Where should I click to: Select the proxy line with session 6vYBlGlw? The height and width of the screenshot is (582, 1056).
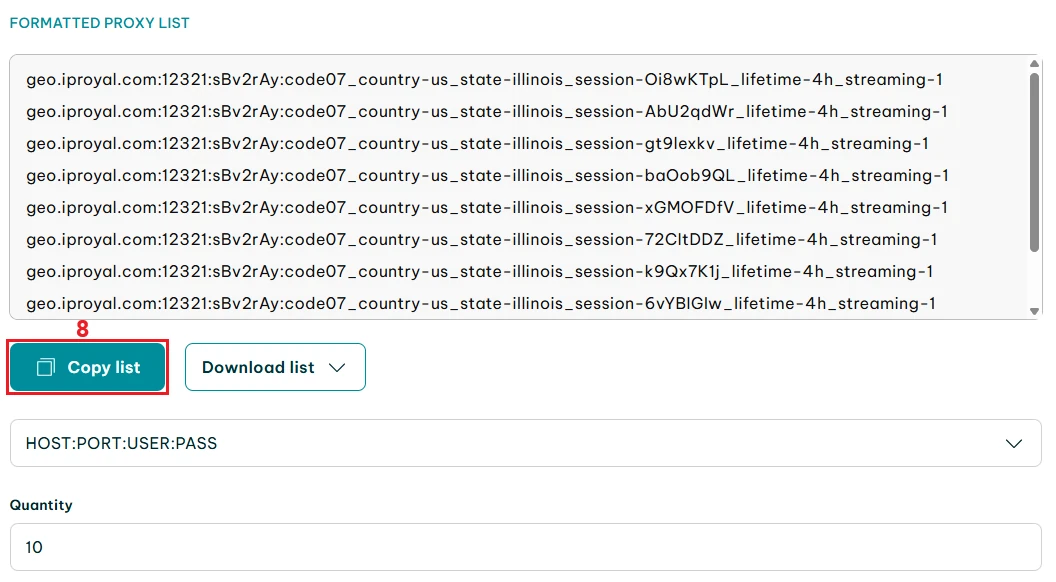tap(480, 304)
